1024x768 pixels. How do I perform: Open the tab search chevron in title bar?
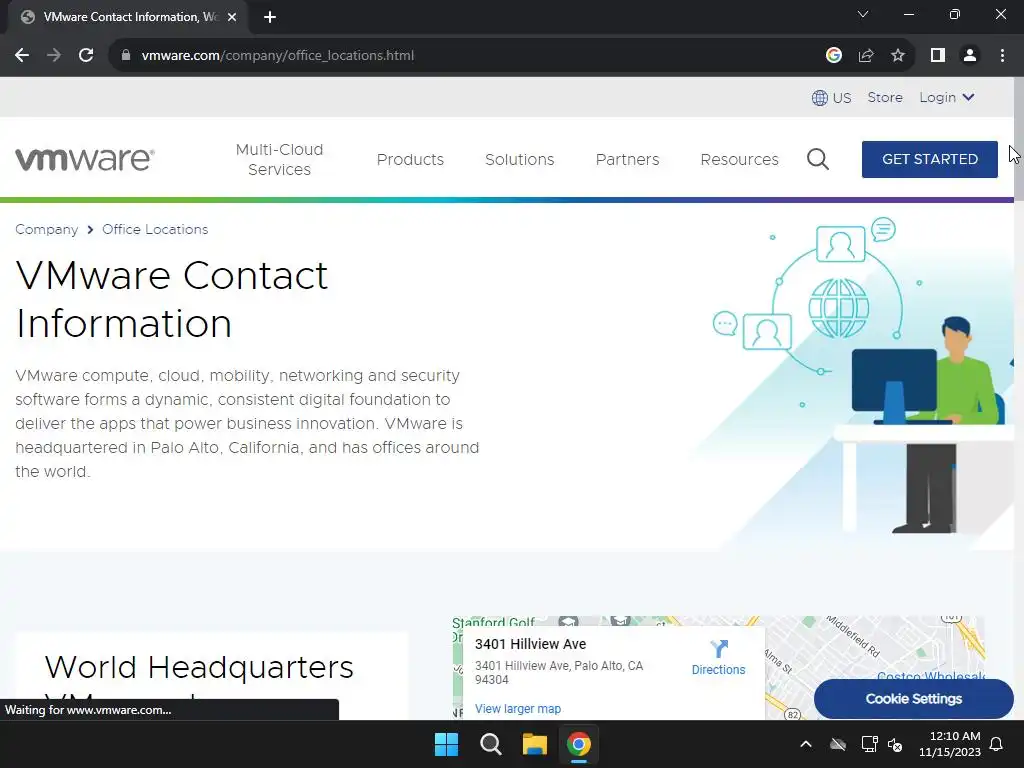[x=863, y=14]
